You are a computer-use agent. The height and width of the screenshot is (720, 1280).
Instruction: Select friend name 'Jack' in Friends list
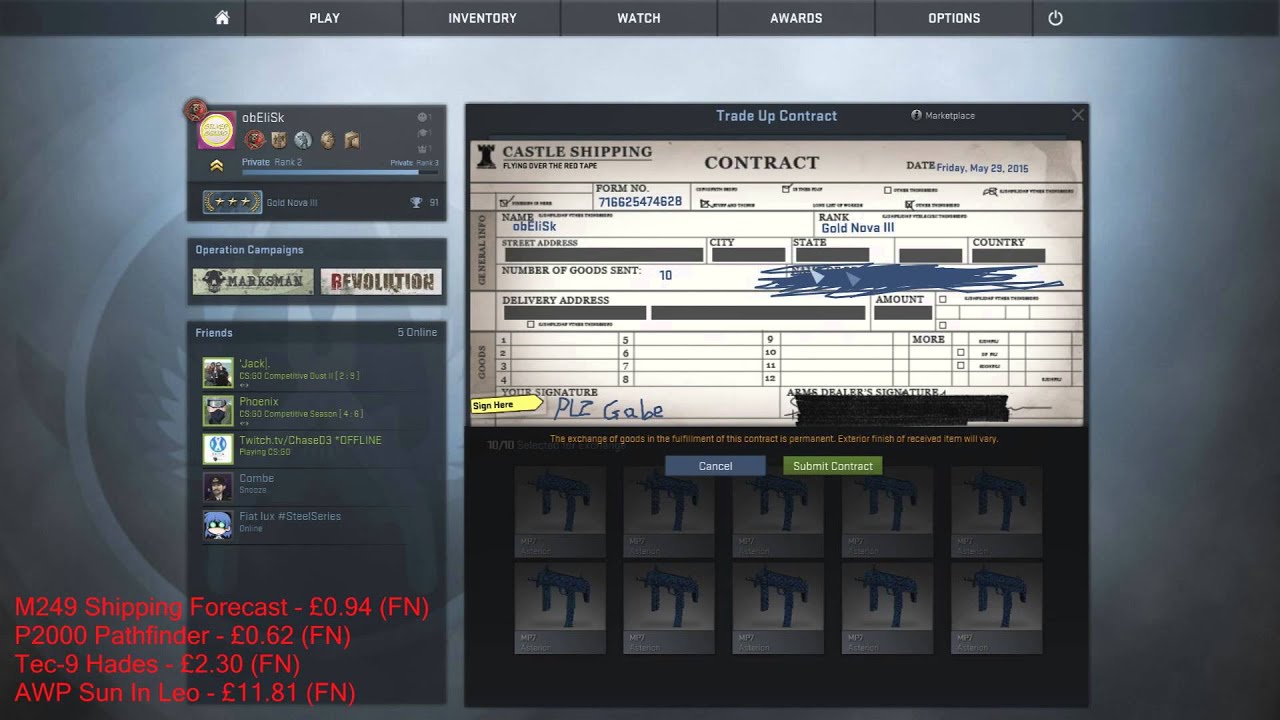[x=254, y=364]
